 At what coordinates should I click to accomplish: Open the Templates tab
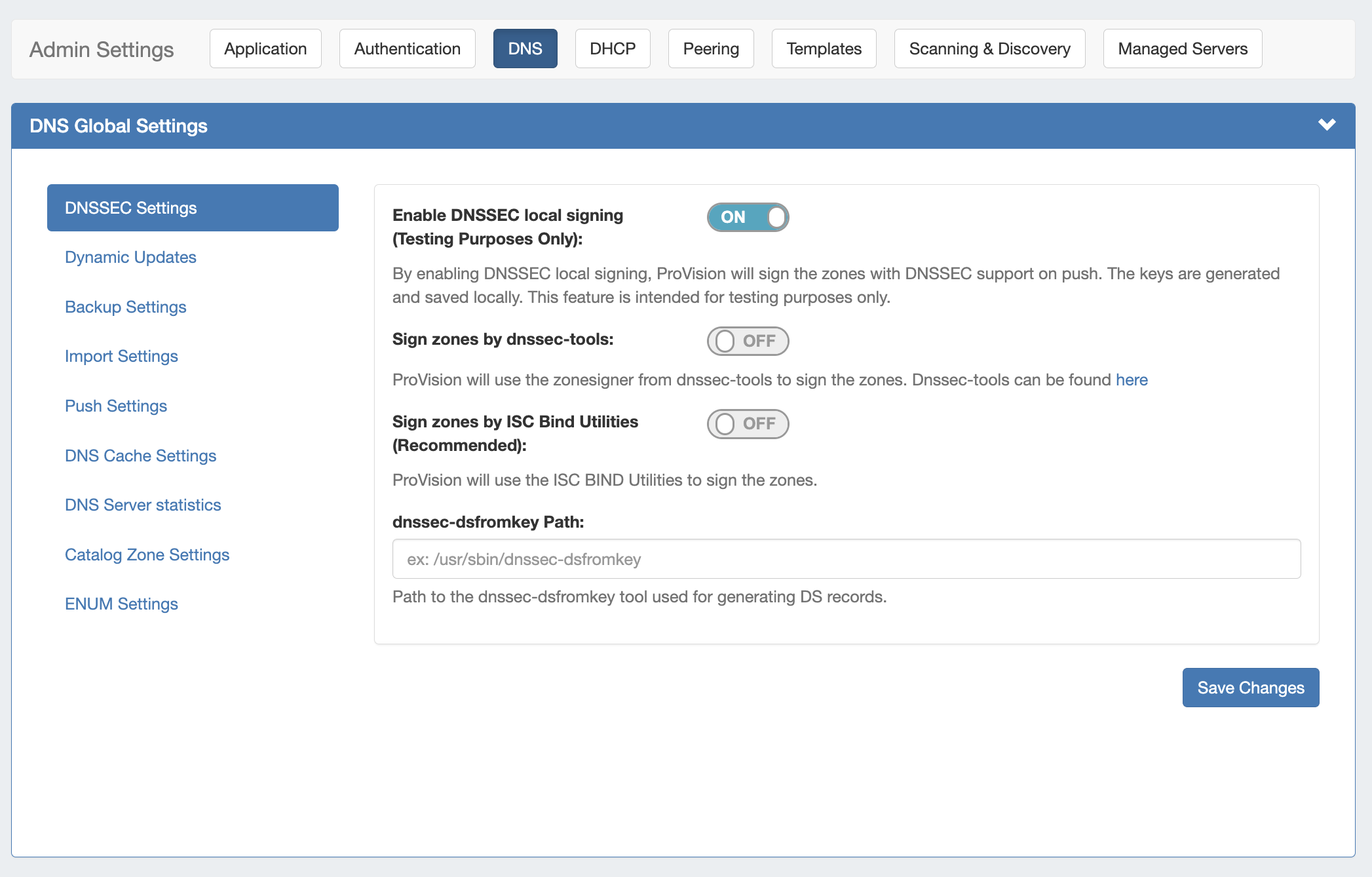(824, 49)
